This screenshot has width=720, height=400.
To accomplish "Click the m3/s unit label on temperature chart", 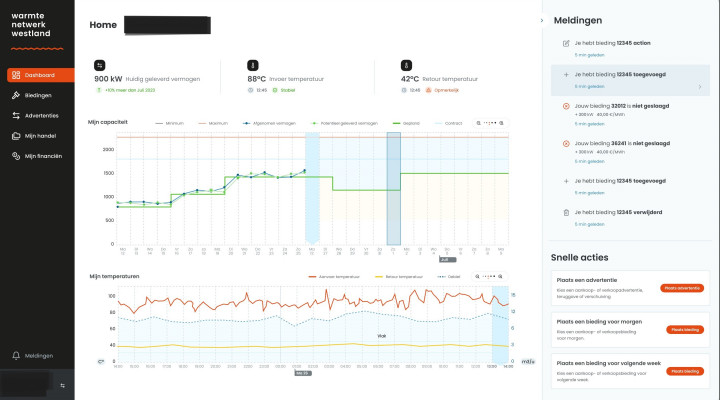I will [528, 361].
